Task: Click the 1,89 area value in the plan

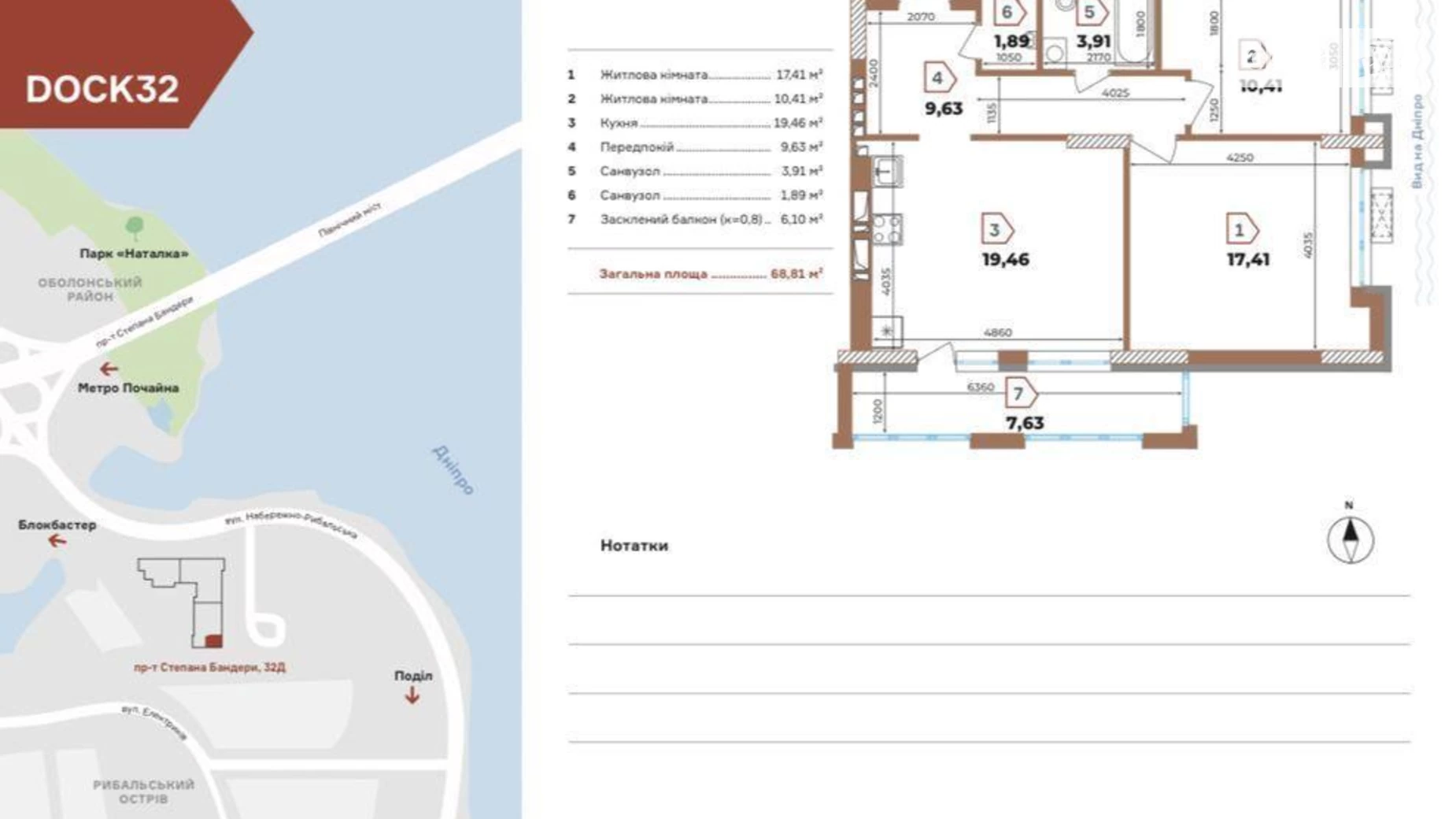Action: 1011,42
